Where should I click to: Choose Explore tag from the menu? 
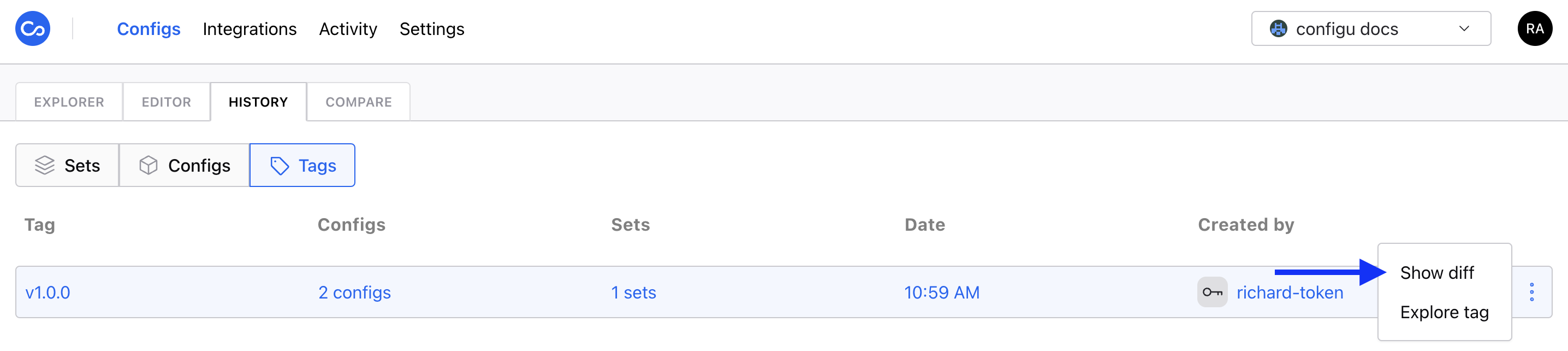[1444, 313]
